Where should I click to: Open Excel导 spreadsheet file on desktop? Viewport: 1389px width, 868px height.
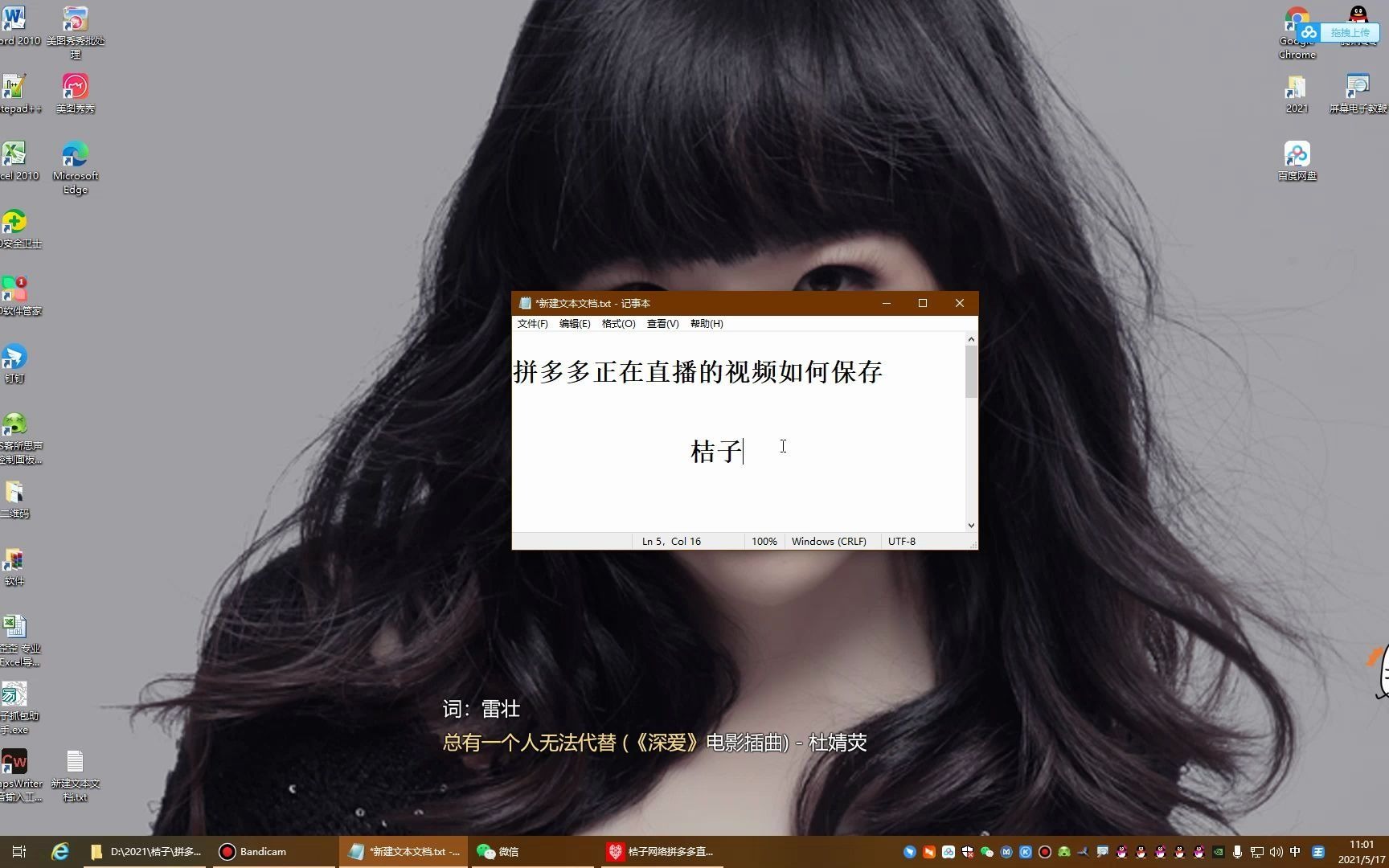18,641
